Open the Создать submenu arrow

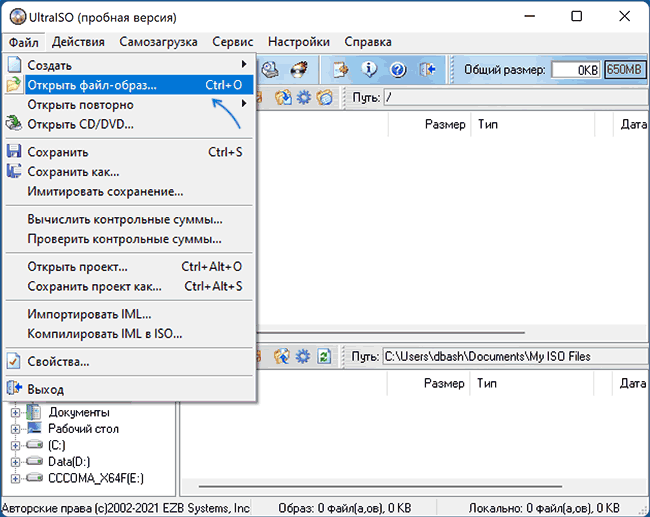coord(244,64)
